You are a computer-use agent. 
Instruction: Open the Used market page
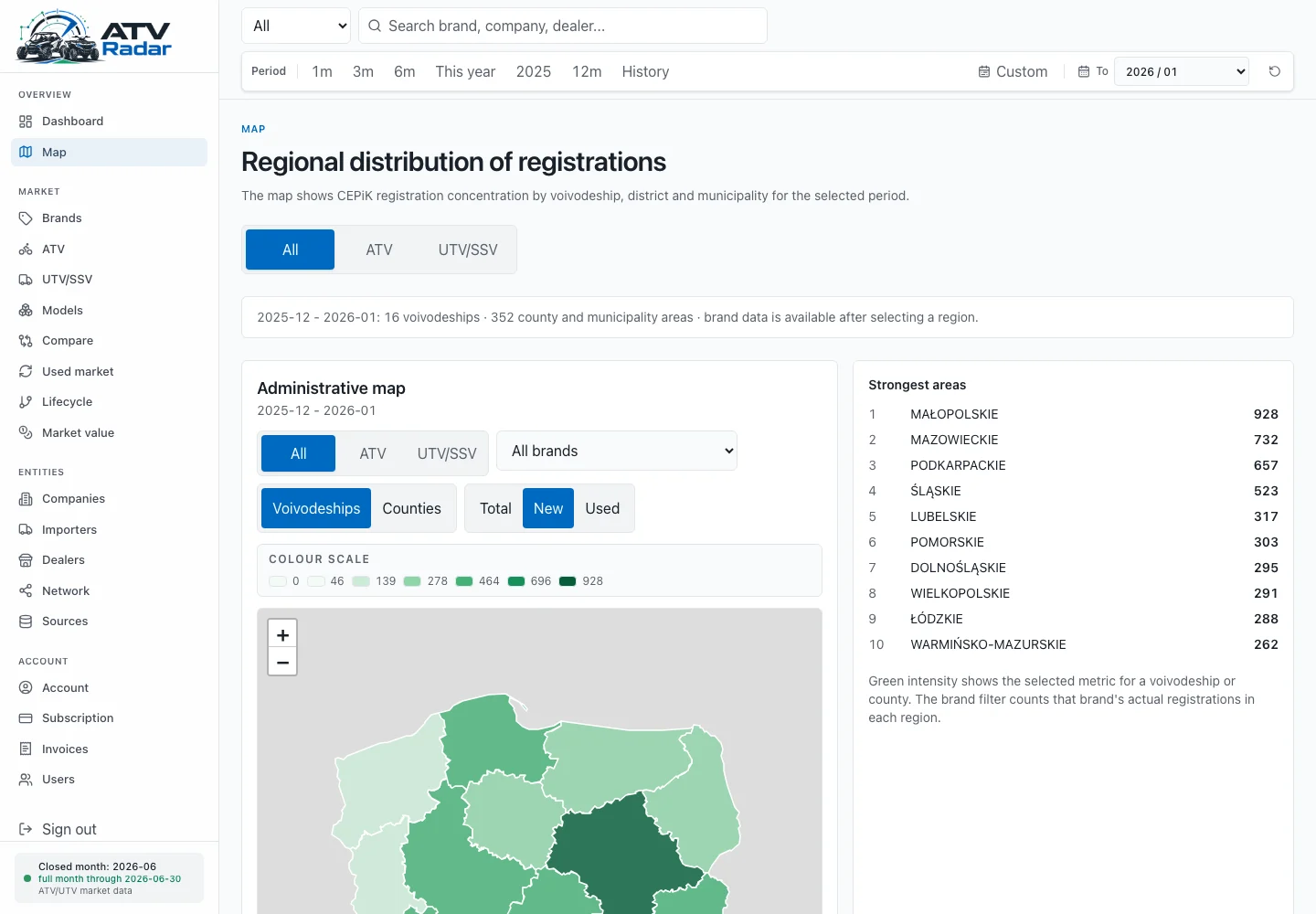(x=109, y=372)
